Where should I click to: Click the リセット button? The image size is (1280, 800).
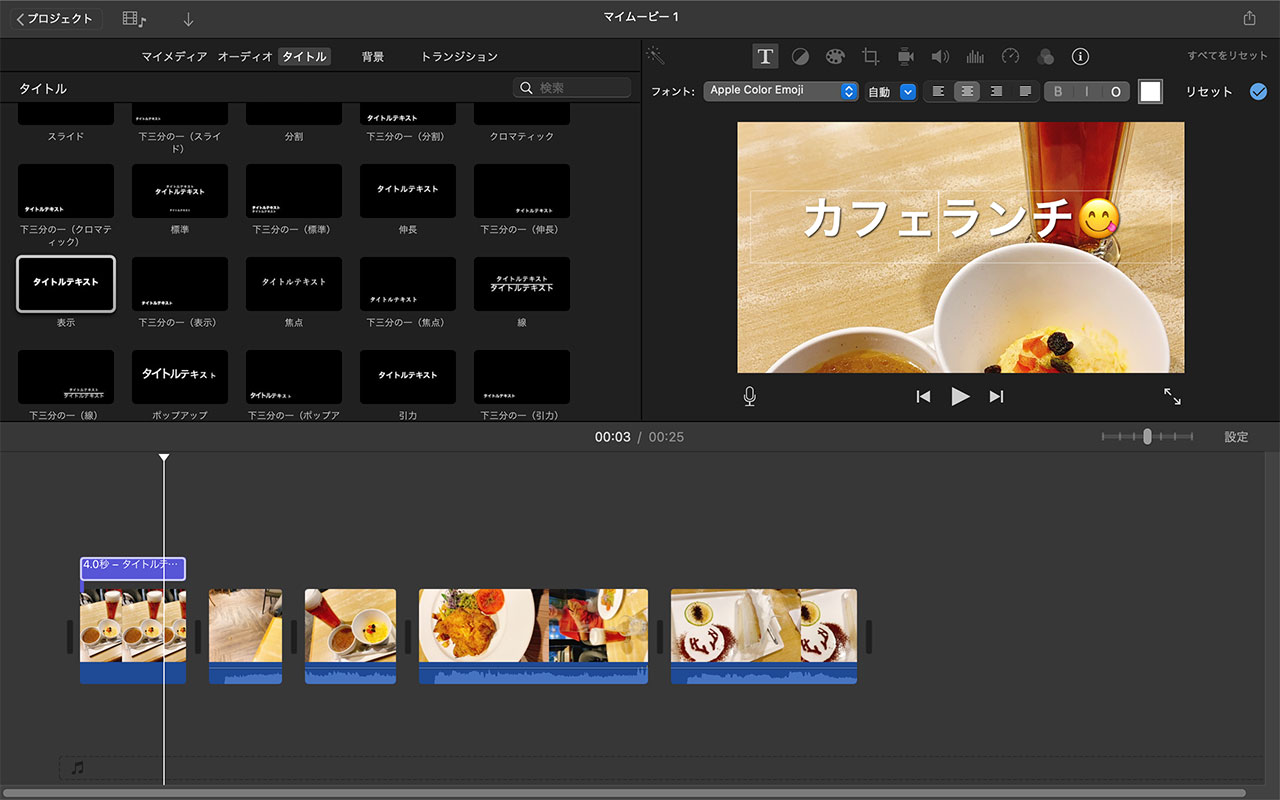click(1209, 92)
